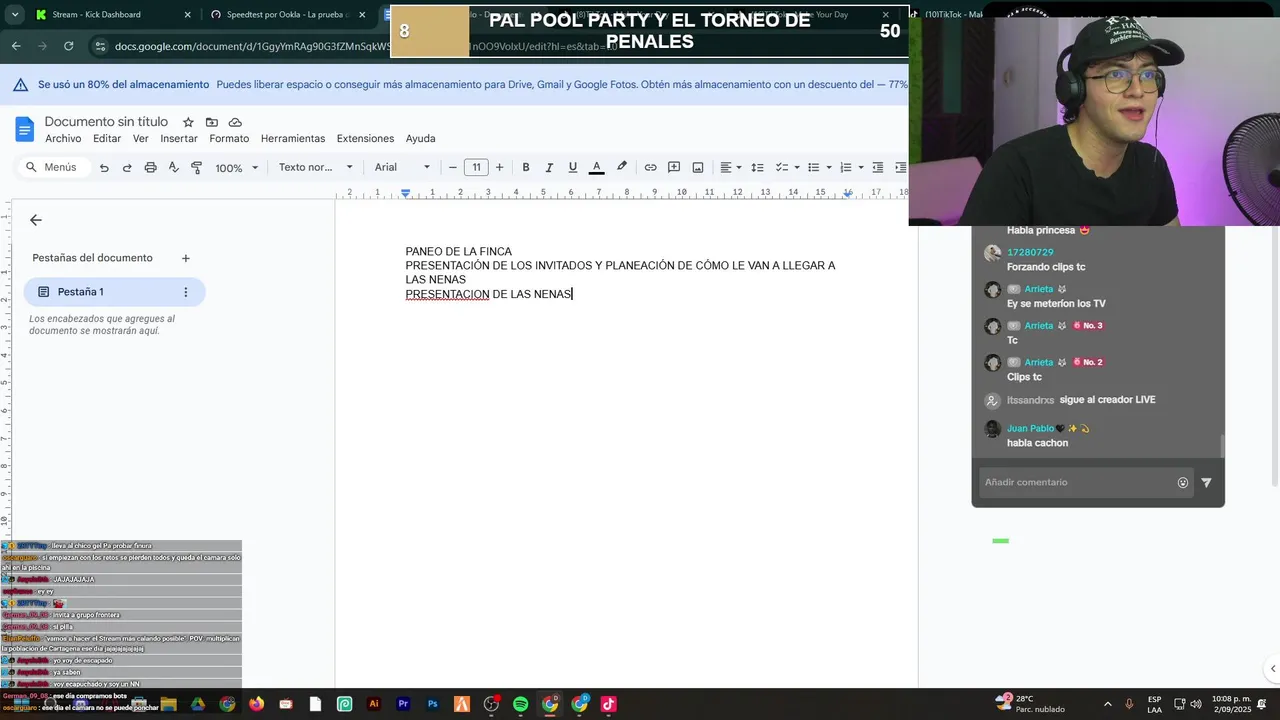
Task: Decrease the paragraph indent
Action: [x=878, y=168]
